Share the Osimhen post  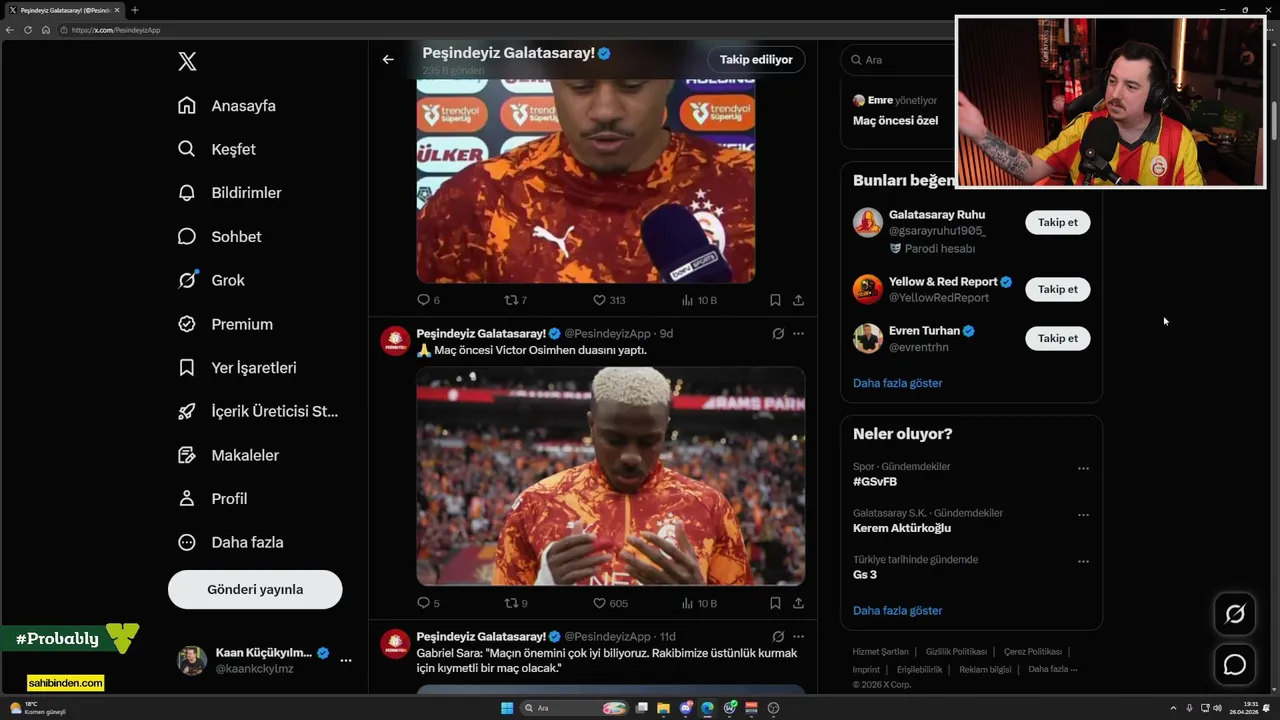click(x=798, y=603)
